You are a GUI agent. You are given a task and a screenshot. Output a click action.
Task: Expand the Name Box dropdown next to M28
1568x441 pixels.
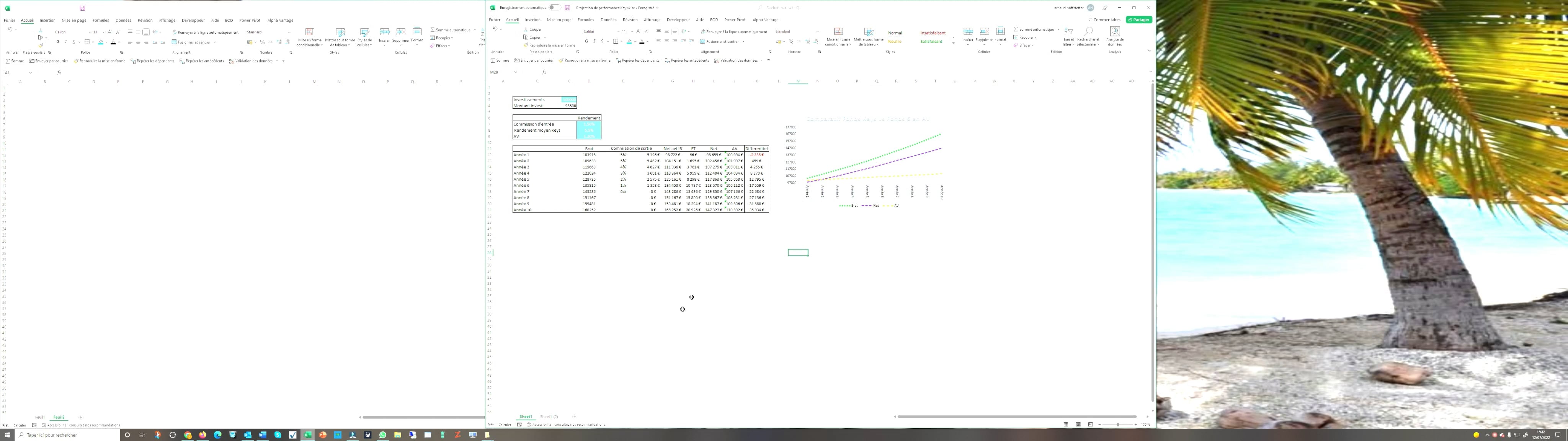coord(516,72)
